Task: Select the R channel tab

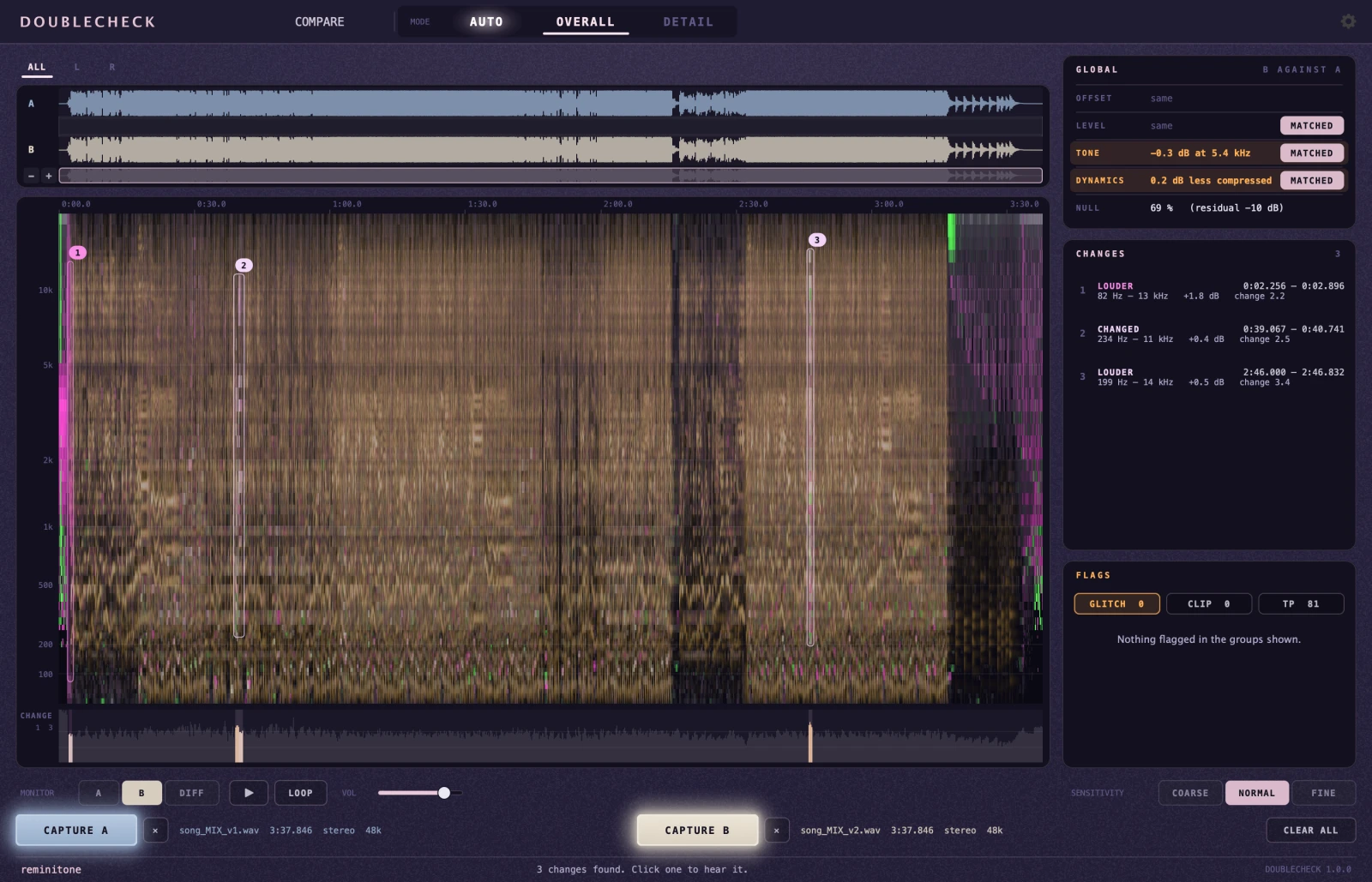Action: 111,67
